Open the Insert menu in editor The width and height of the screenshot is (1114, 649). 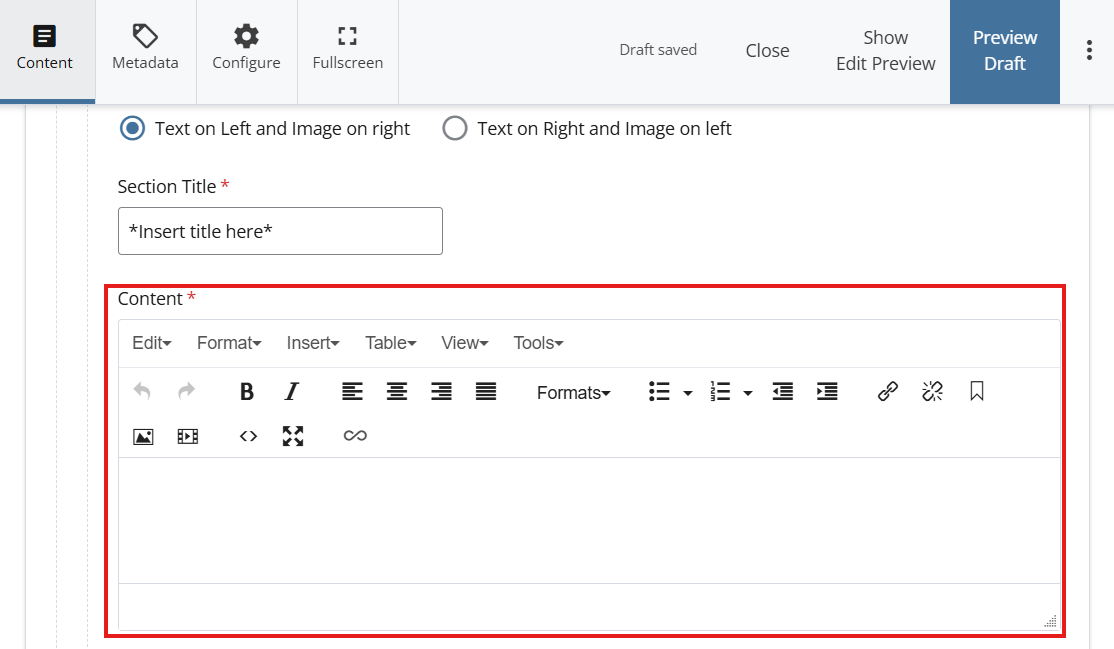point(313,343)
